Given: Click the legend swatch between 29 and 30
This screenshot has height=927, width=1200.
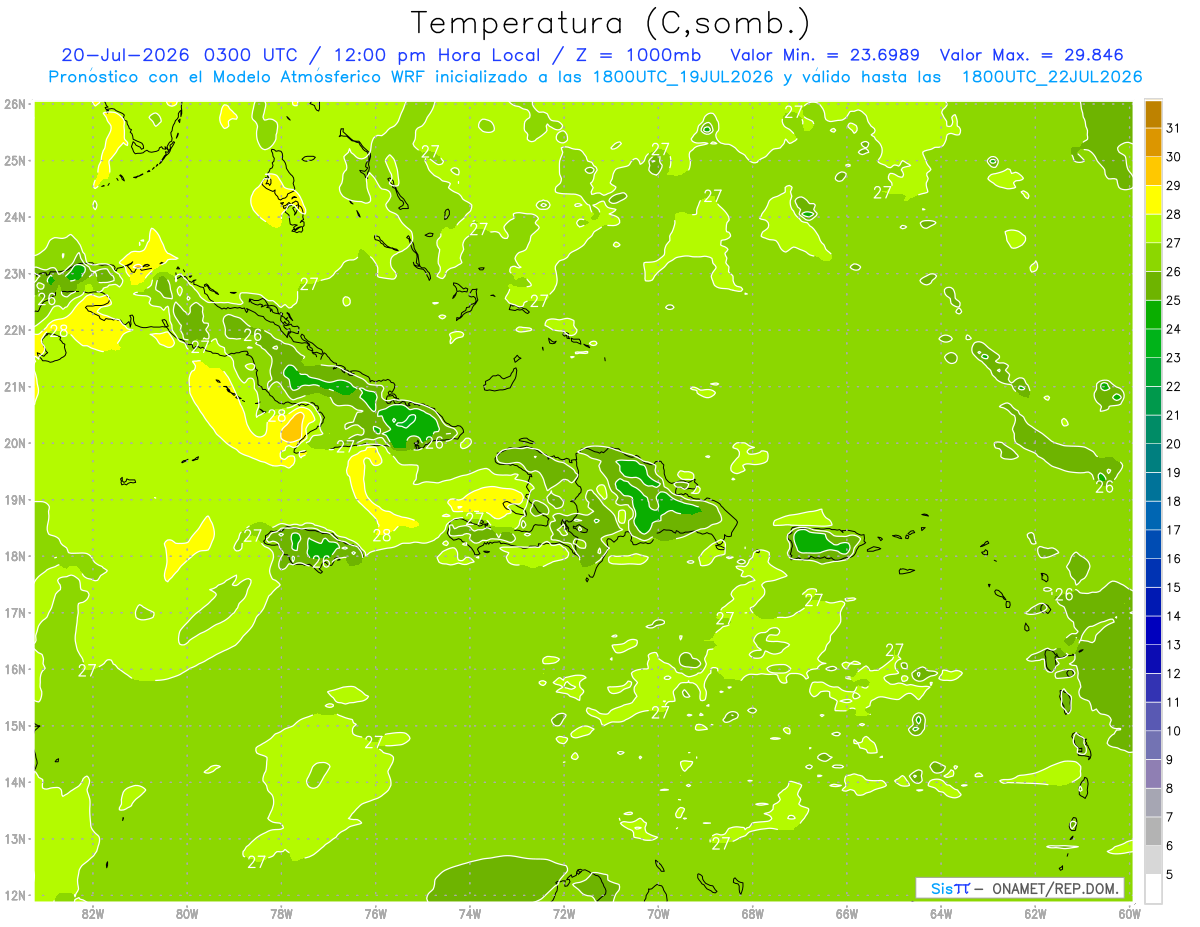Looking at the screenshot, I should coord(1153,171).
